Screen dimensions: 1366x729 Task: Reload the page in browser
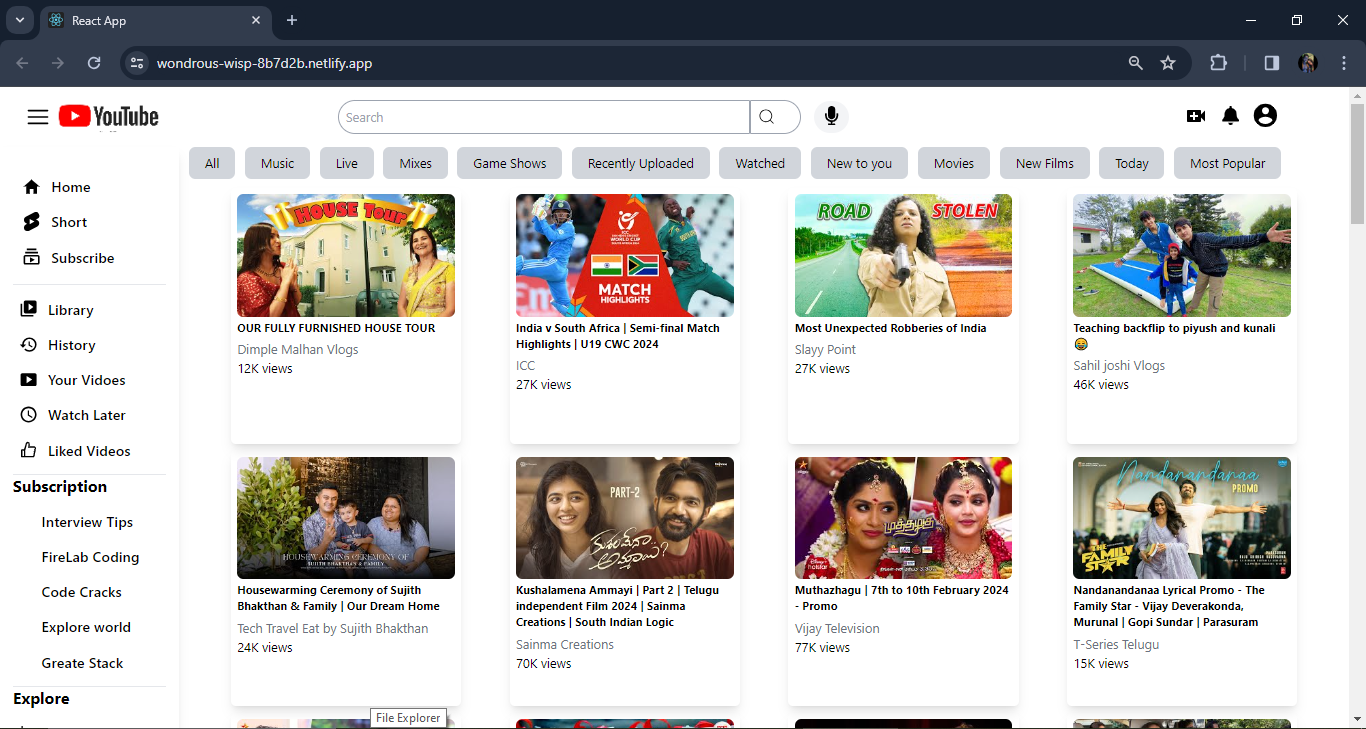(94, 63)
